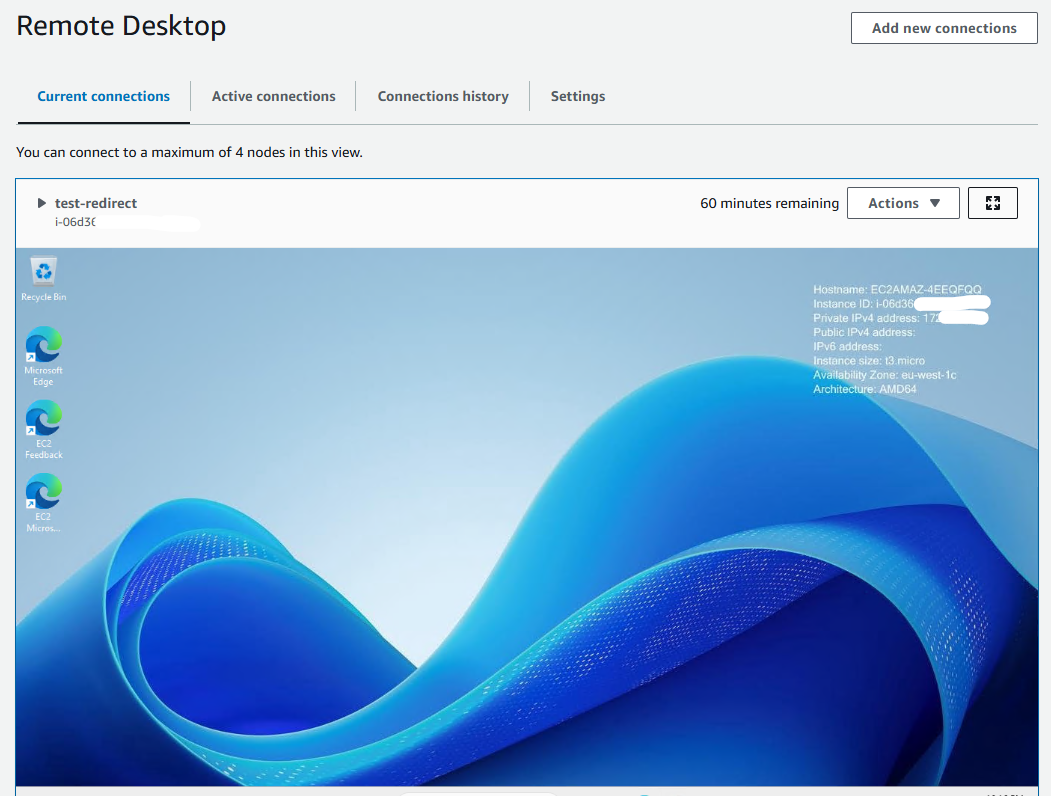Viewport: 1051px width, 796px height.
Task: Select the Microsoft Edge desktop shortcut
Action: click(x=43, y=348)
